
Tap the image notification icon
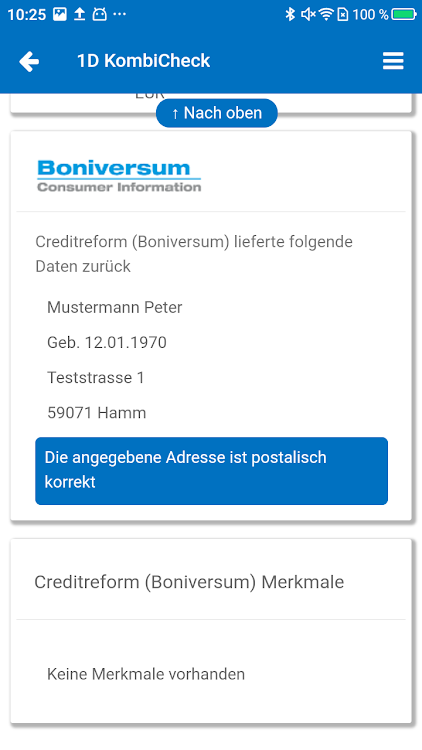pos(60,14)
